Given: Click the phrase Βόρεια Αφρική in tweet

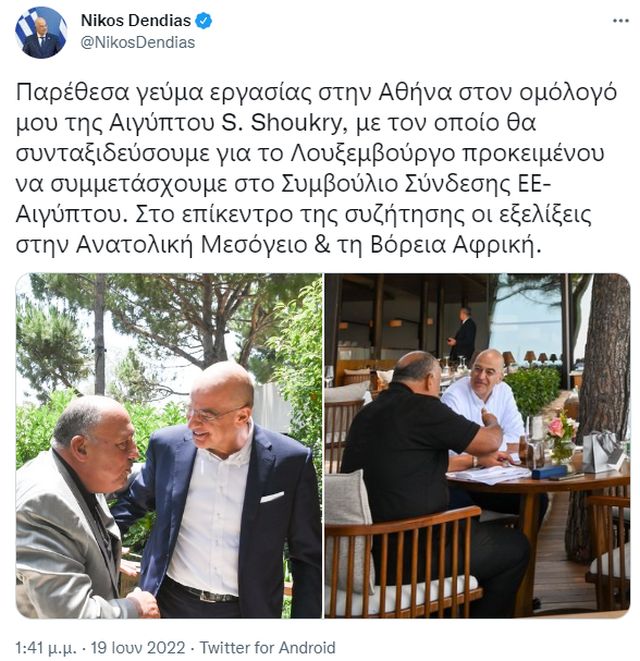Looking at the screenshot, I should [455, 245].
